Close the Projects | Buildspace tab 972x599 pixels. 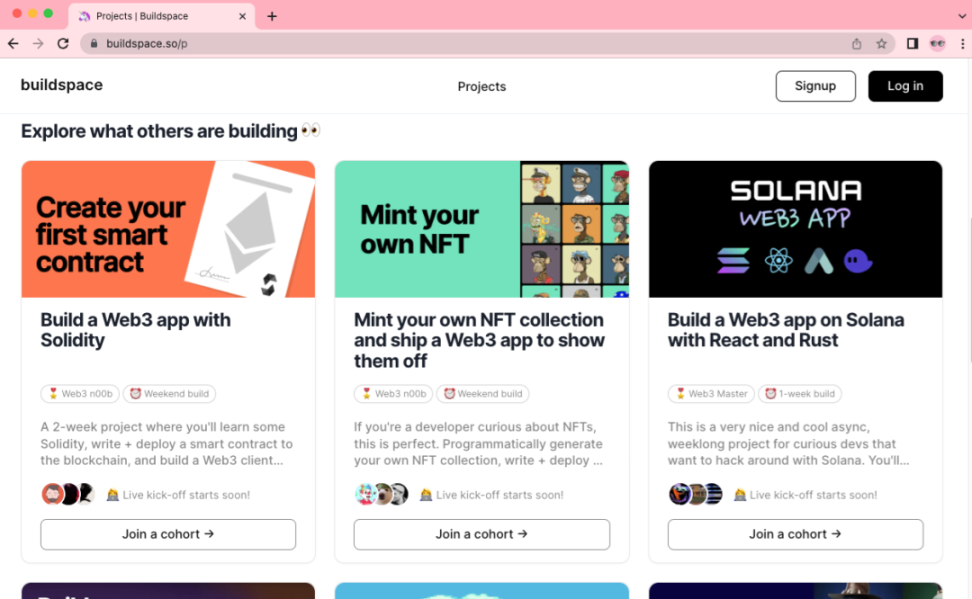click(x=242, y=16)
